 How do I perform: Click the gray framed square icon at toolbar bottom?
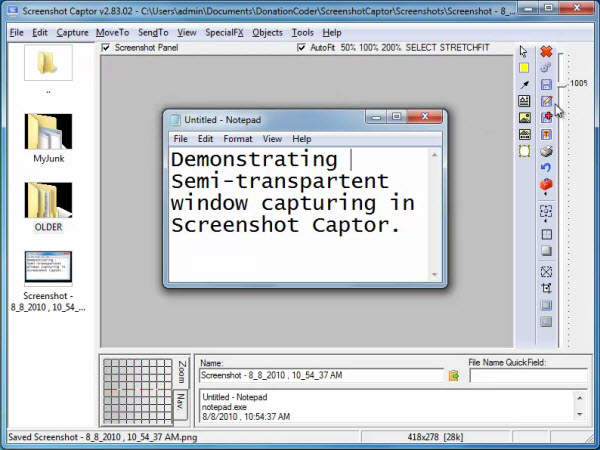(x=546, y=321)
